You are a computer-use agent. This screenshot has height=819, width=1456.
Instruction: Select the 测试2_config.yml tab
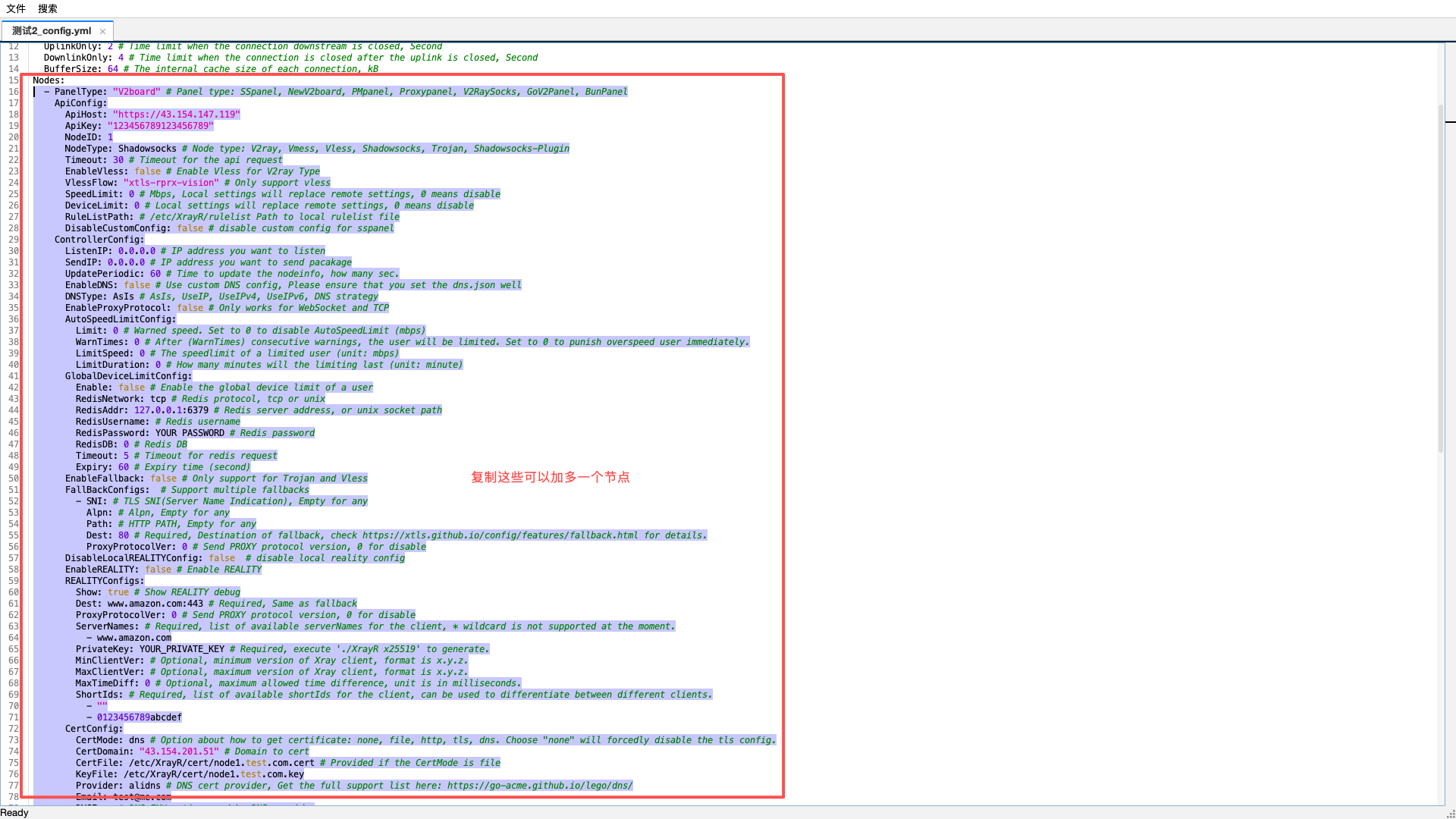click(52, 31)
